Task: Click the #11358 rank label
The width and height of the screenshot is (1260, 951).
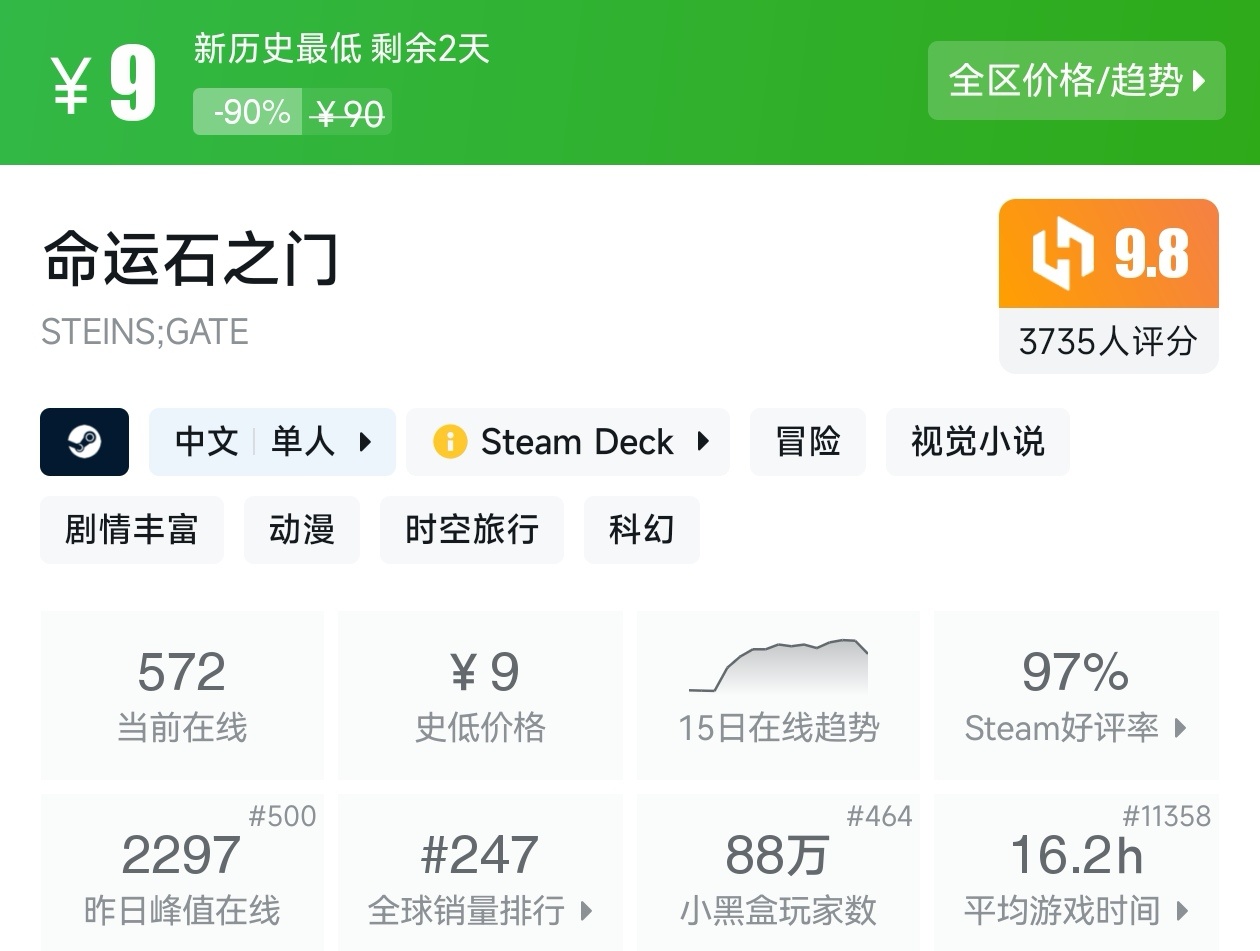Action: [x=1166, y=816]
